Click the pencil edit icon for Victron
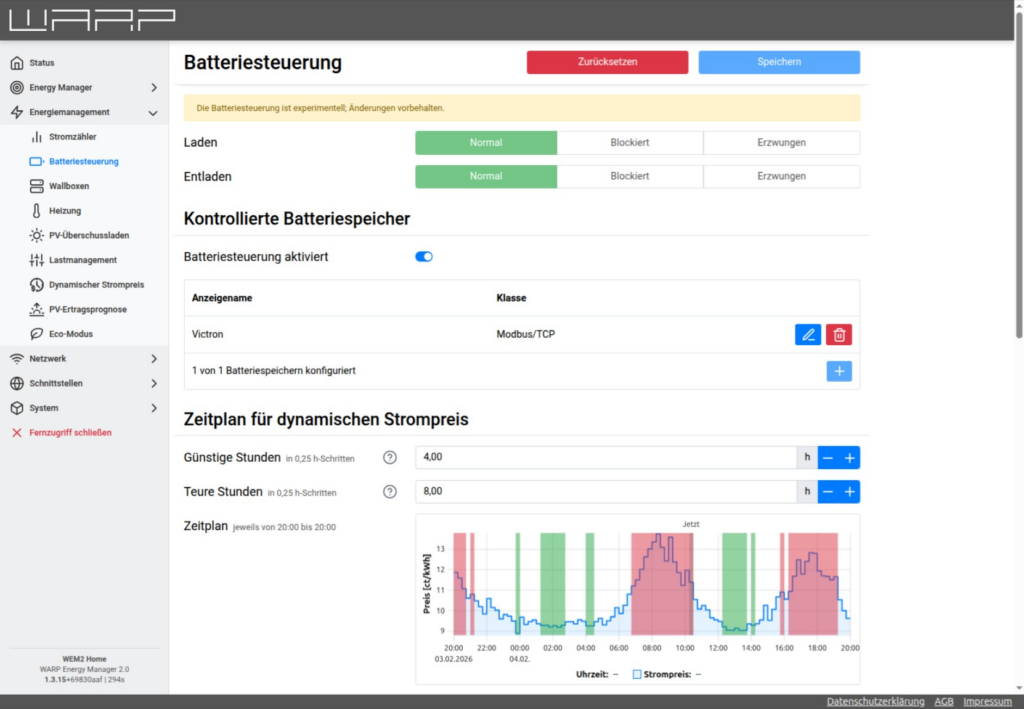The image size is (1024, 709). point(808,335)
